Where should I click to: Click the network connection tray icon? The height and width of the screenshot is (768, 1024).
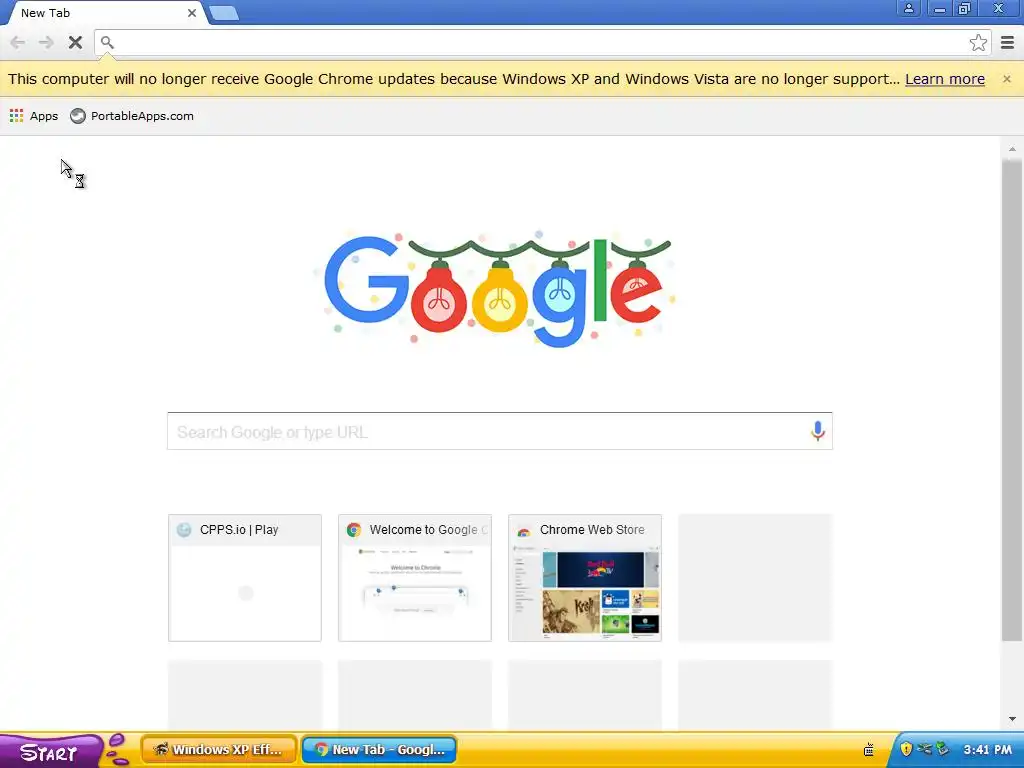click(924, 749)
